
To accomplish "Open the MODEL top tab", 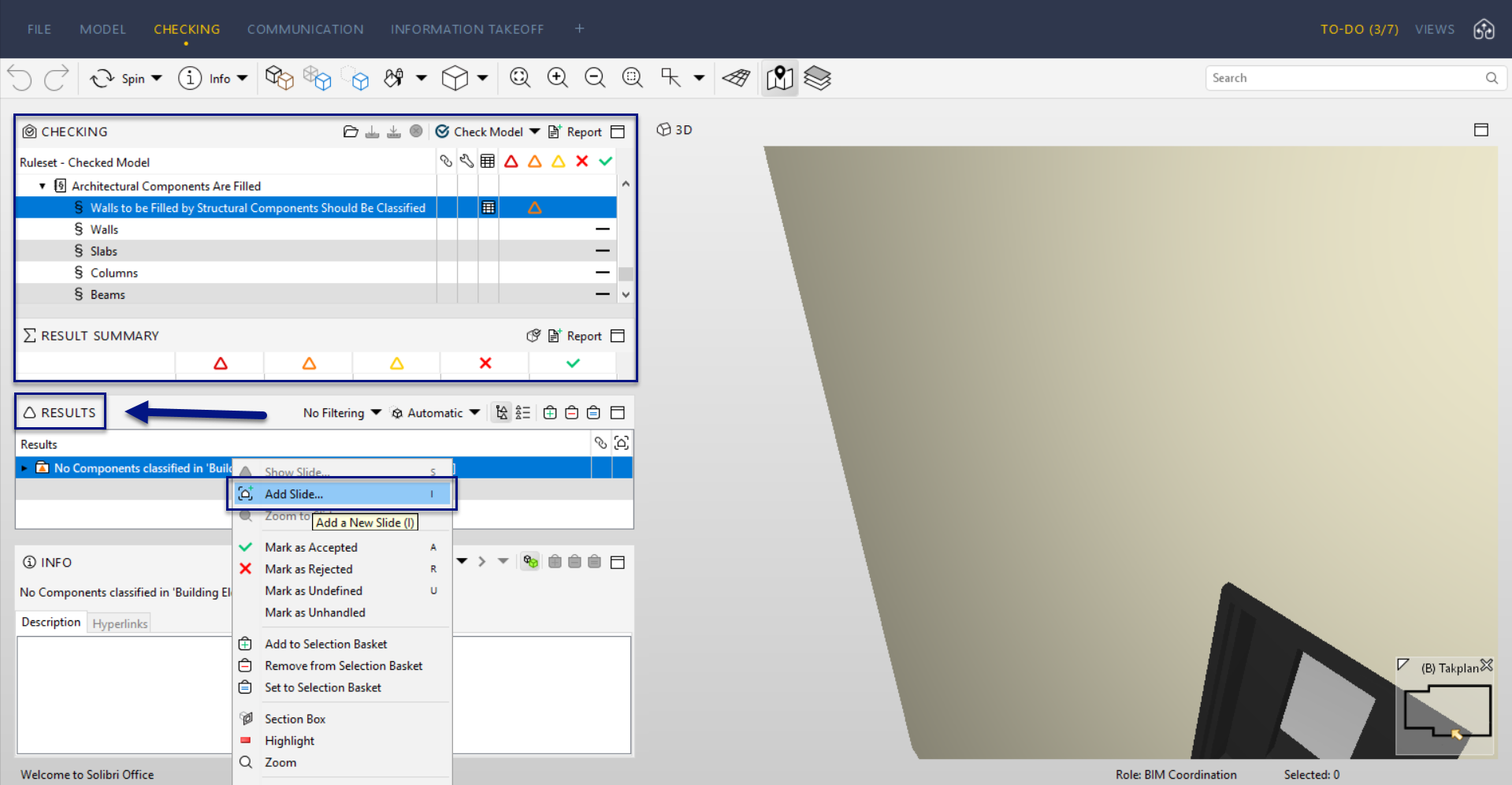I will pyautogui.click(x=102, y=29).
